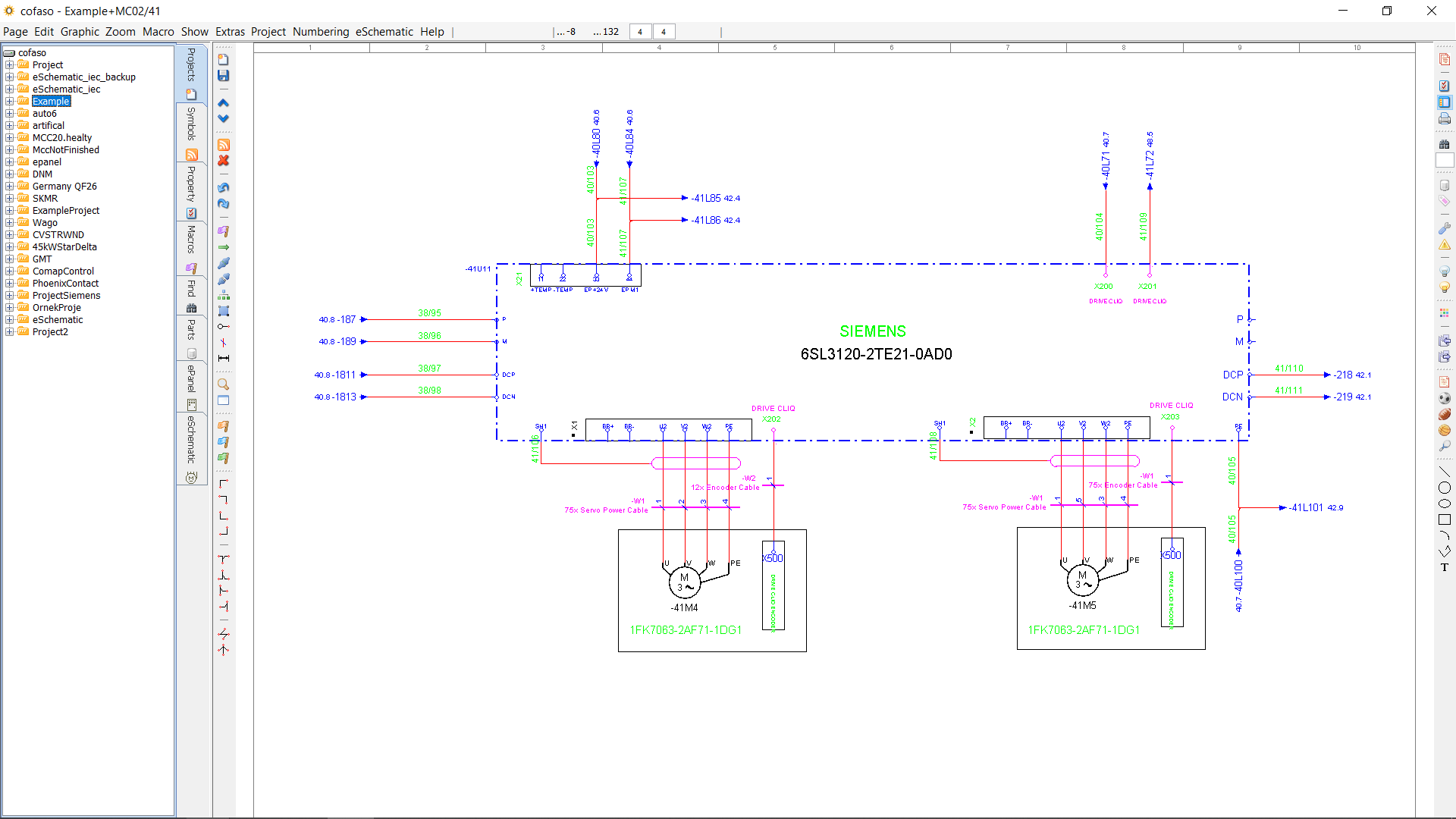The height and width of the screenshot is (819, 1456).
Task: Open the color grid swatch on right toolbar
Action: 1445,312
